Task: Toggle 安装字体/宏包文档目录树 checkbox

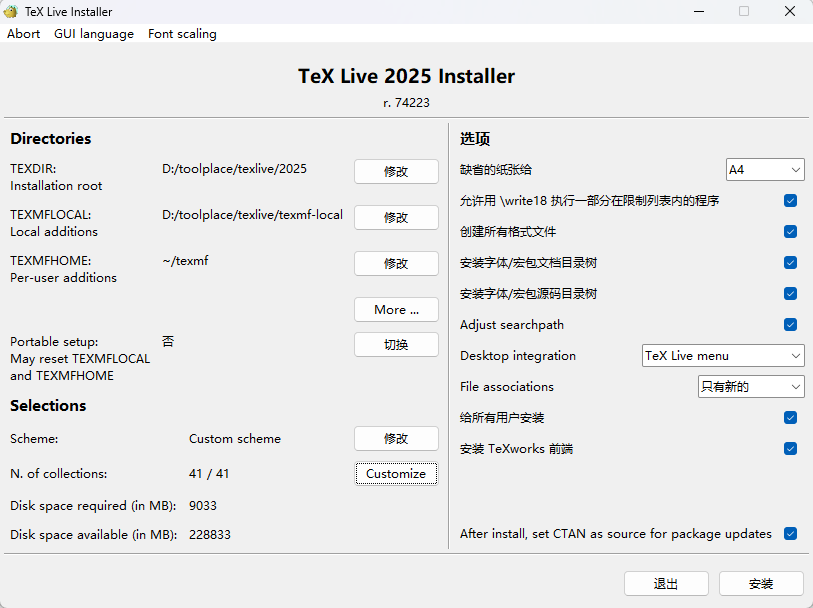Action: pyautogui.click(x=790, y=262)
